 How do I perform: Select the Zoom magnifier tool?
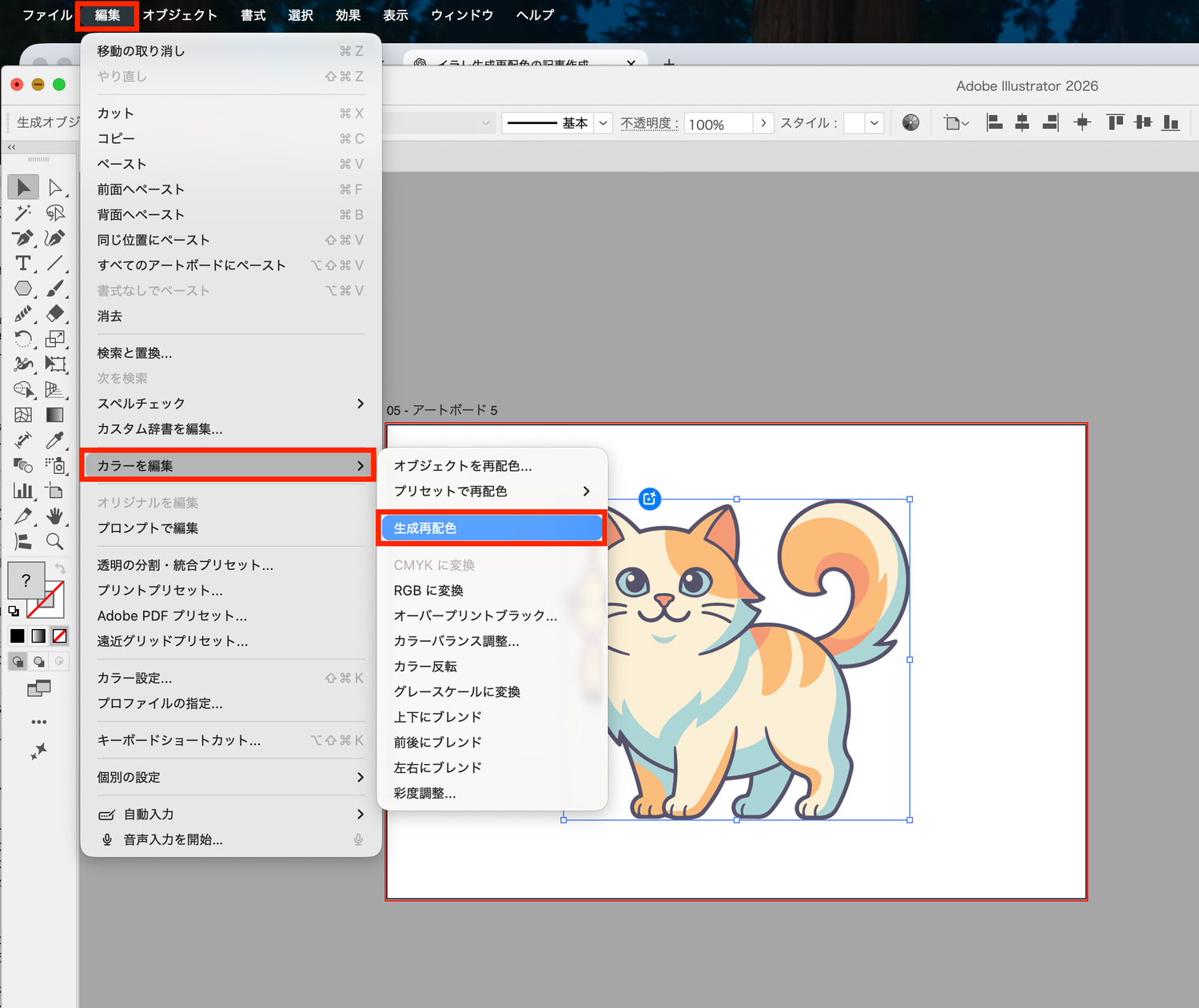coord(55,541)
